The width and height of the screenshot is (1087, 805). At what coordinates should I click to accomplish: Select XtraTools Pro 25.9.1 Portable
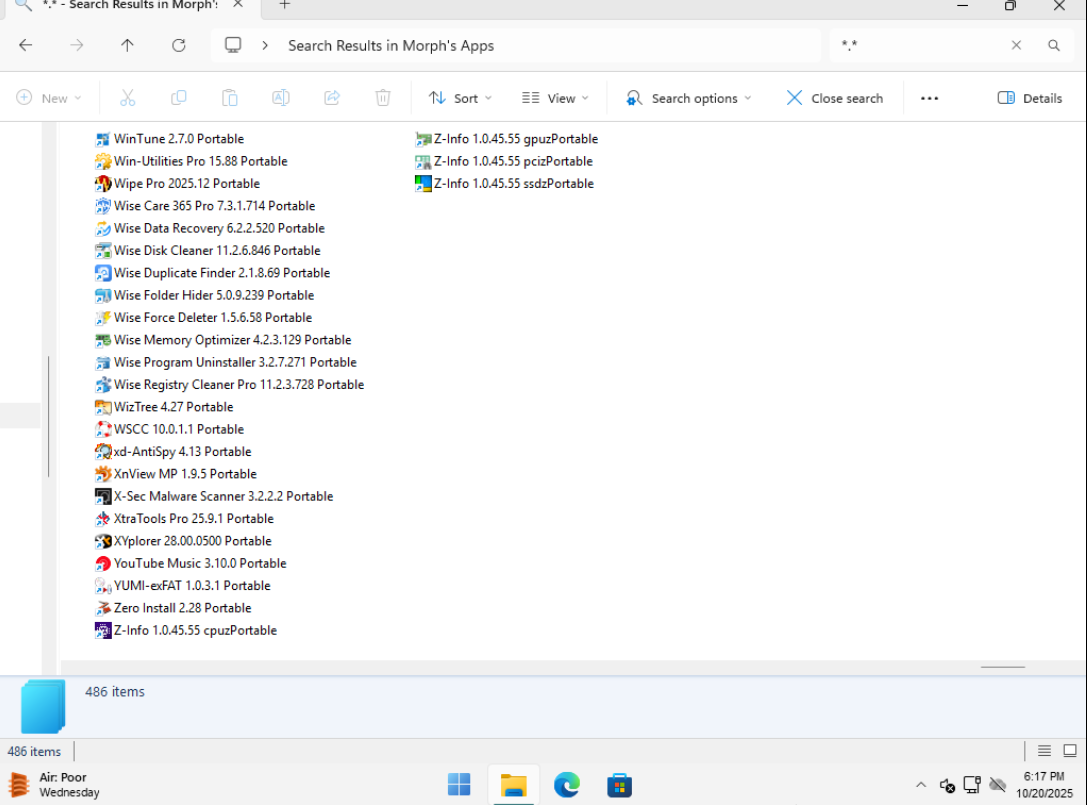click(x=193, y=519)
